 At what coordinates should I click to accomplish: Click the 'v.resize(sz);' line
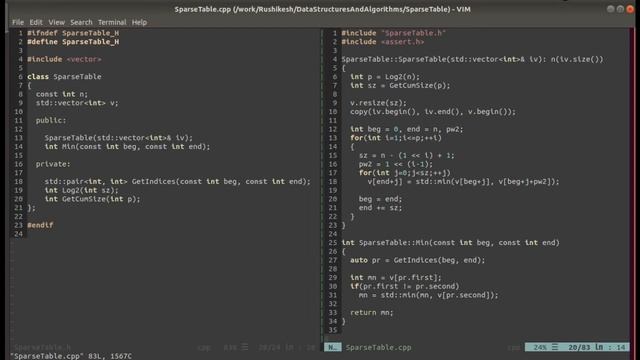click(378, 103)
